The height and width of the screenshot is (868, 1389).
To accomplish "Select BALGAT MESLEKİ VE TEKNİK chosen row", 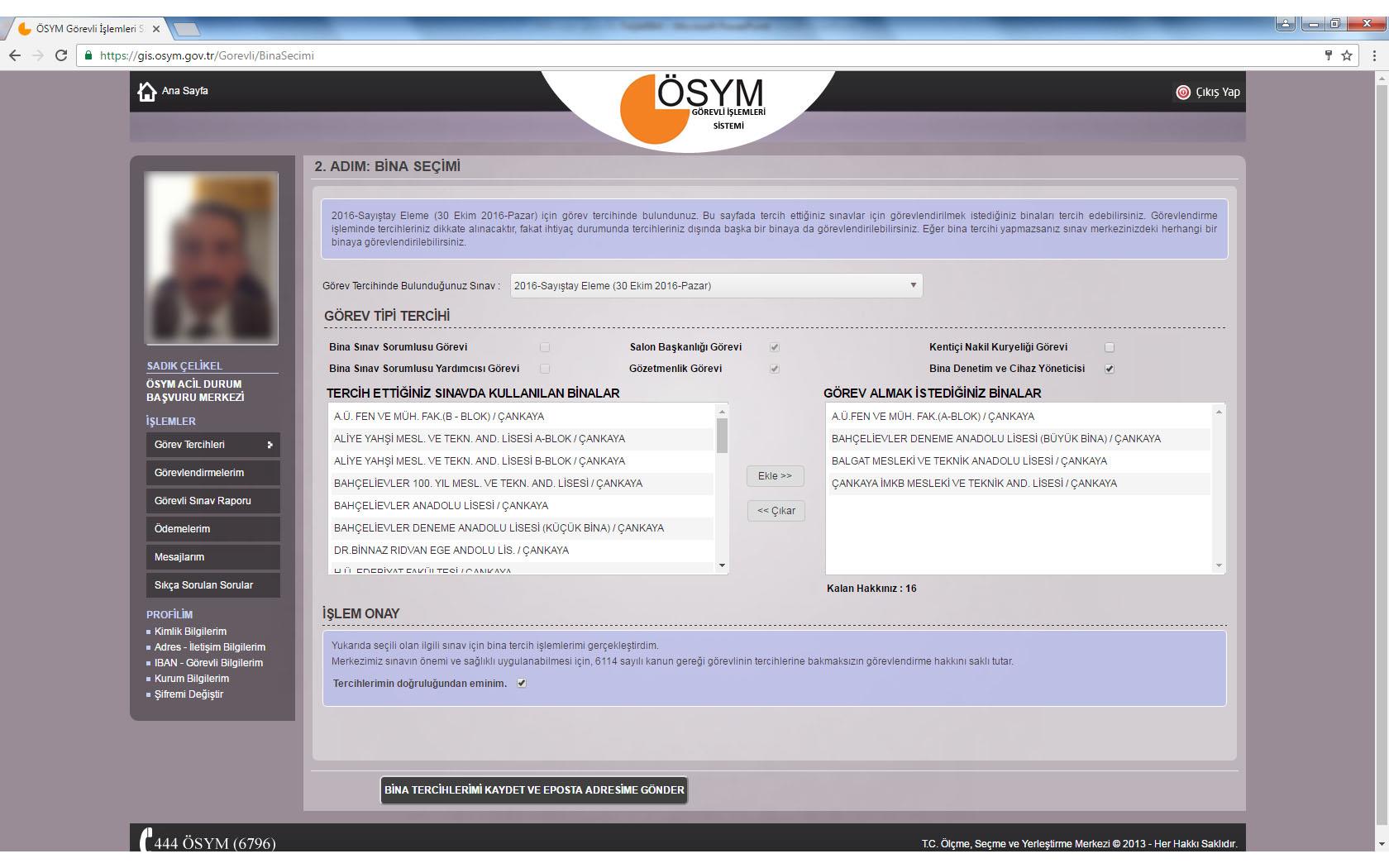I will pyautogui.click(x=1019, y=461).
